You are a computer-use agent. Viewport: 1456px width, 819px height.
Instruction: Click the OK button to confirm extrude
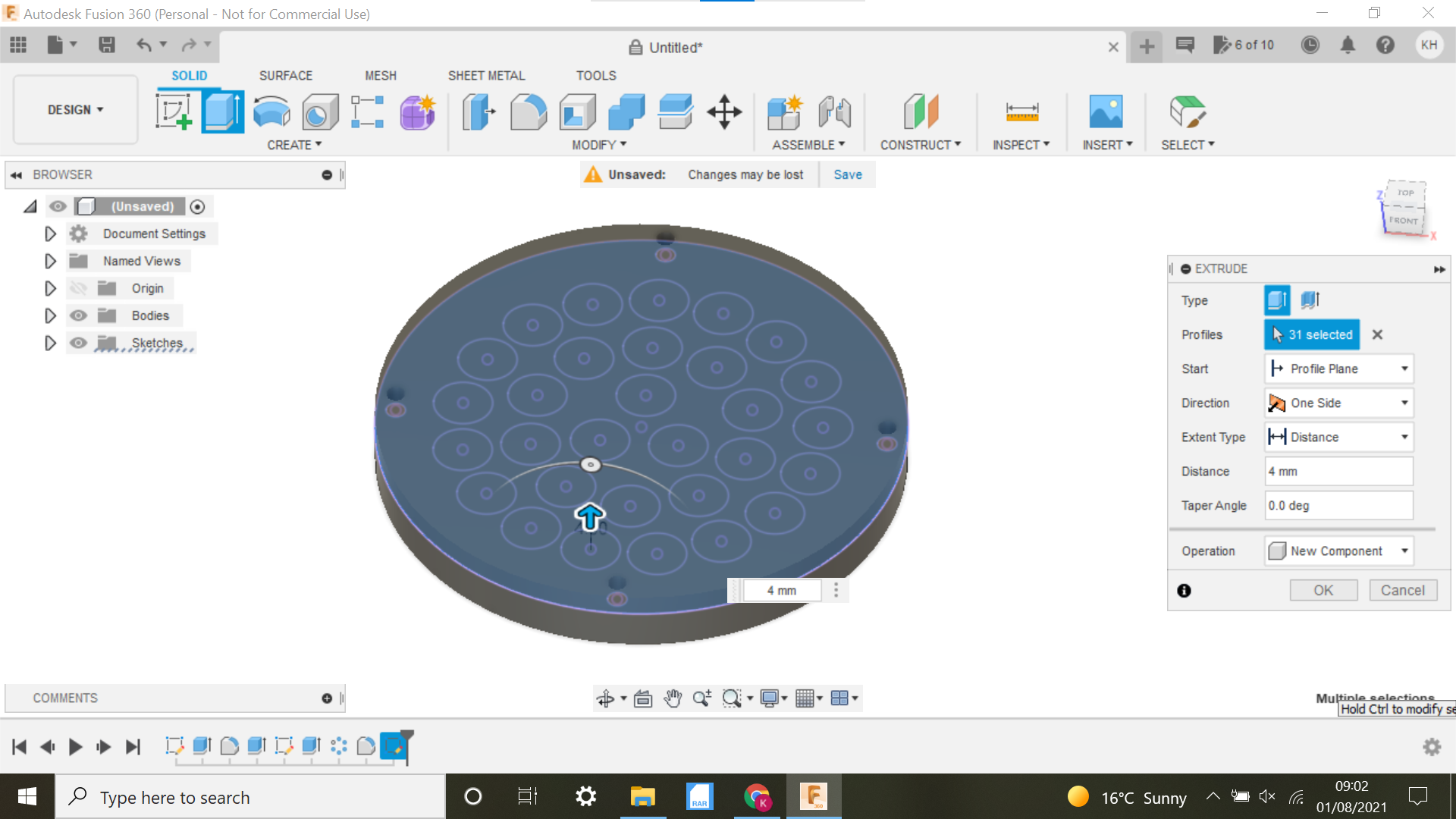[x=1323, y=589]
